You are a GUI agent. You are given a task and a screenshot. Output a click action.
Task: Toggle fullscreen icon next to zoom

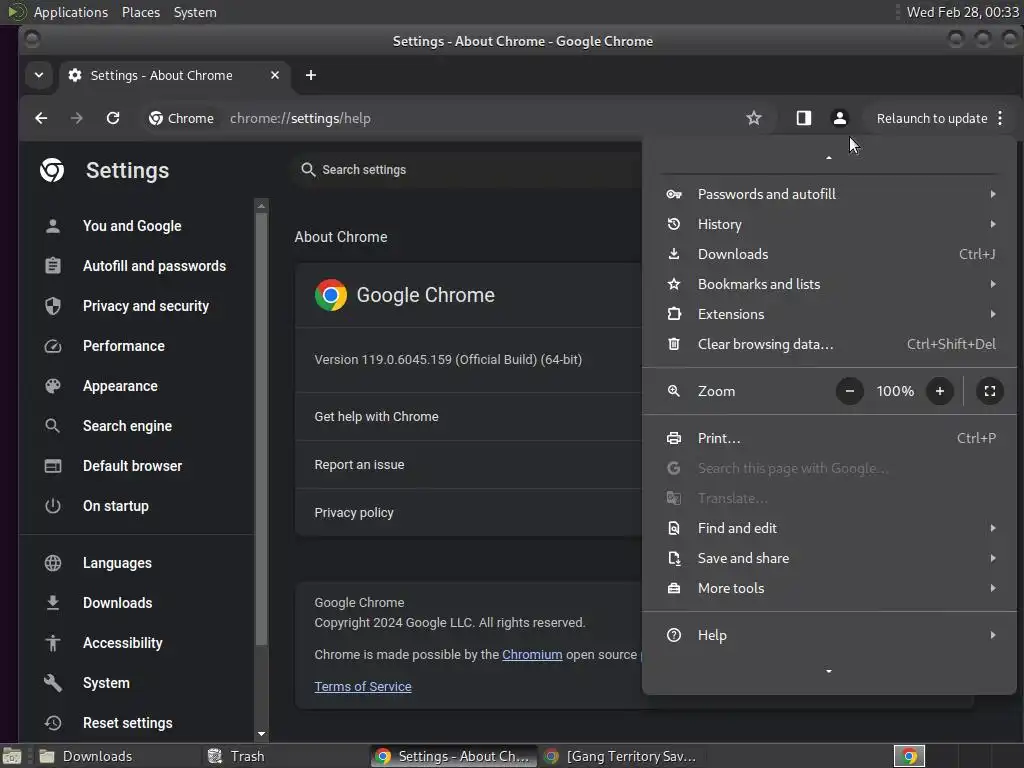[989, 391]
